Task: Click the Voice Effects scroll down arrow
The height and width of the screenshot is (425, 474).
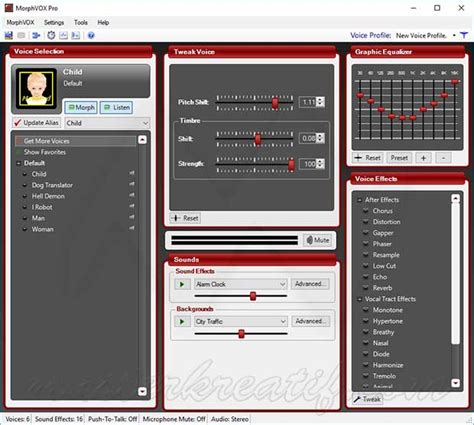Action: coord(455,382)
